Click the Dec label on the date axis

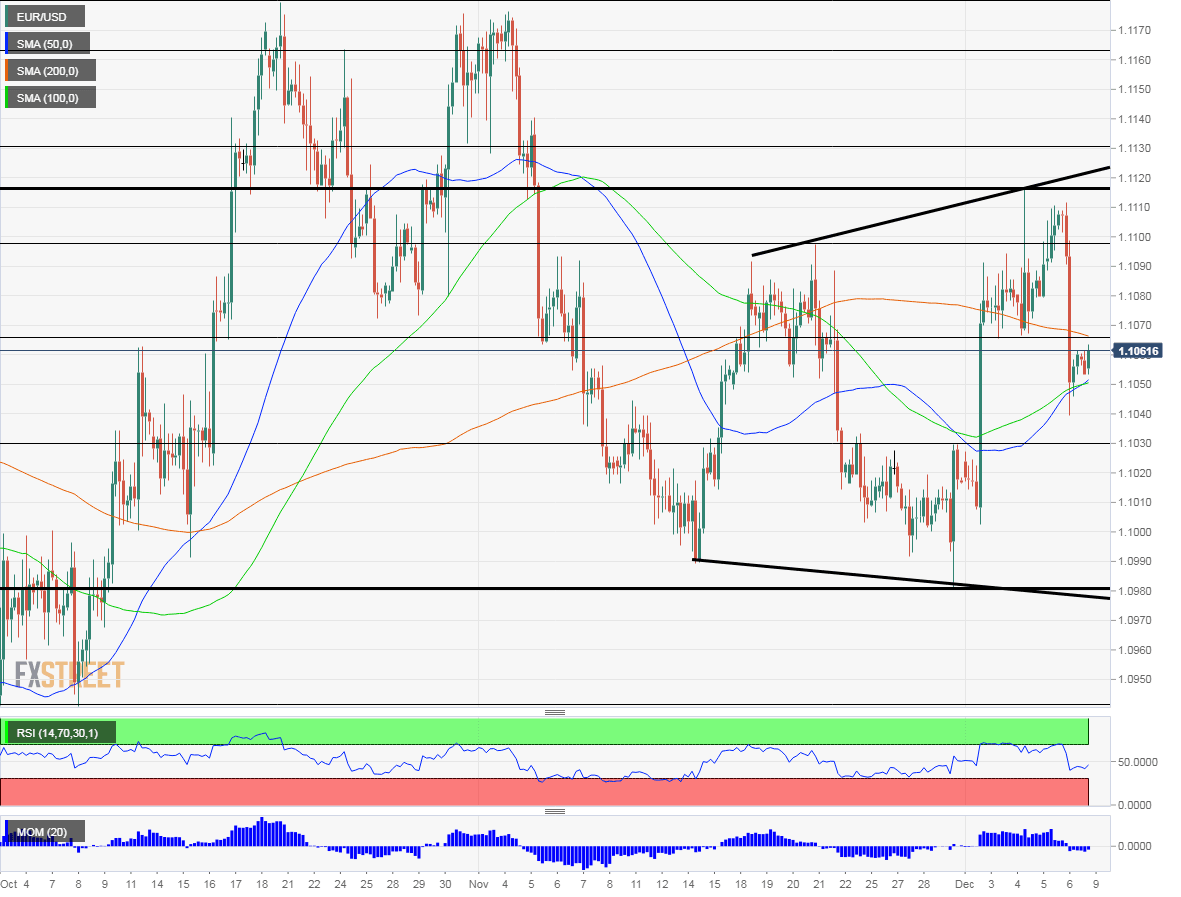(966, 885)
